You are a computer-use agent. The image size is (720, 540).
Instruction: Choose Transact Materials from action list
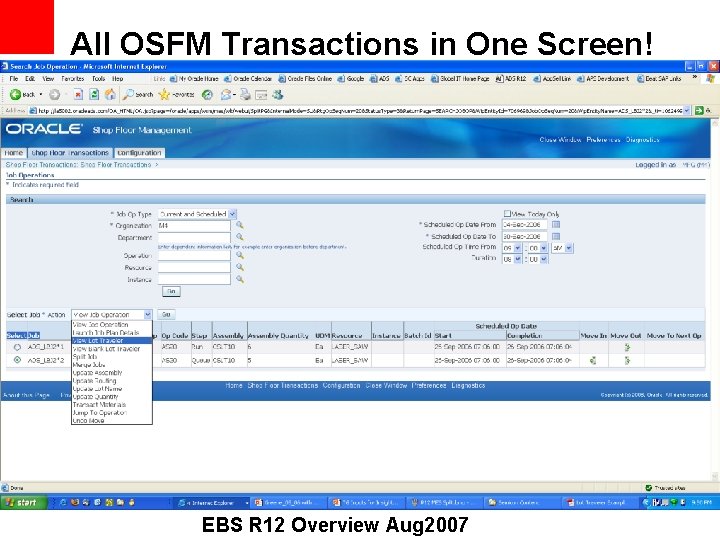point(112,405)
